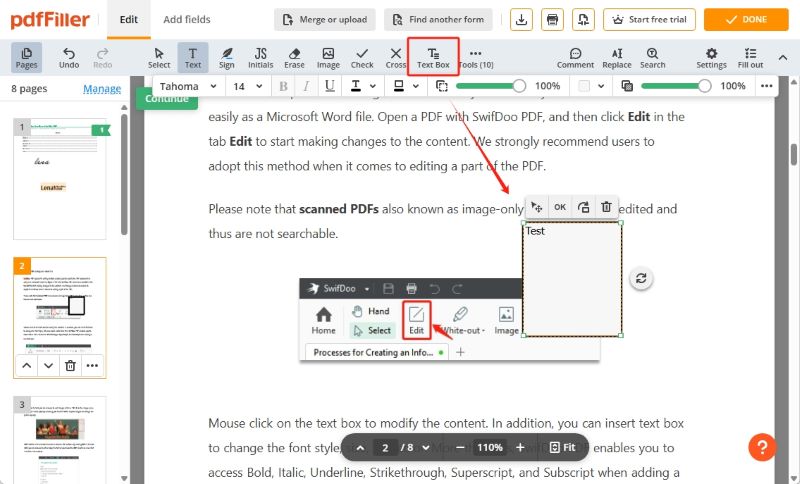
Task: Move page 2 down with arrow
Action: point(48,366)
